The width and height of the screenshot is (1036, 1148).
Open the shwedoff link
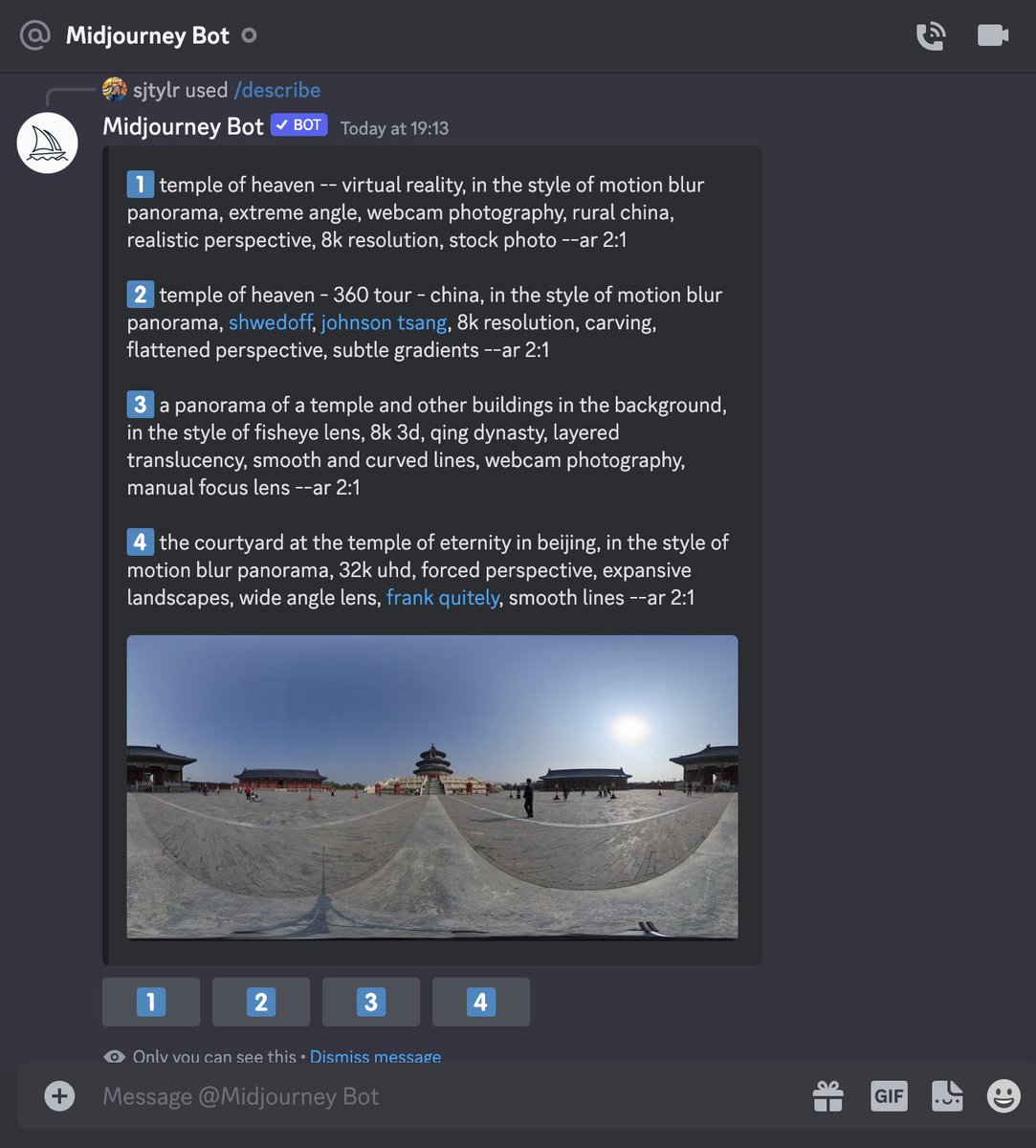[x=271, y=322]
